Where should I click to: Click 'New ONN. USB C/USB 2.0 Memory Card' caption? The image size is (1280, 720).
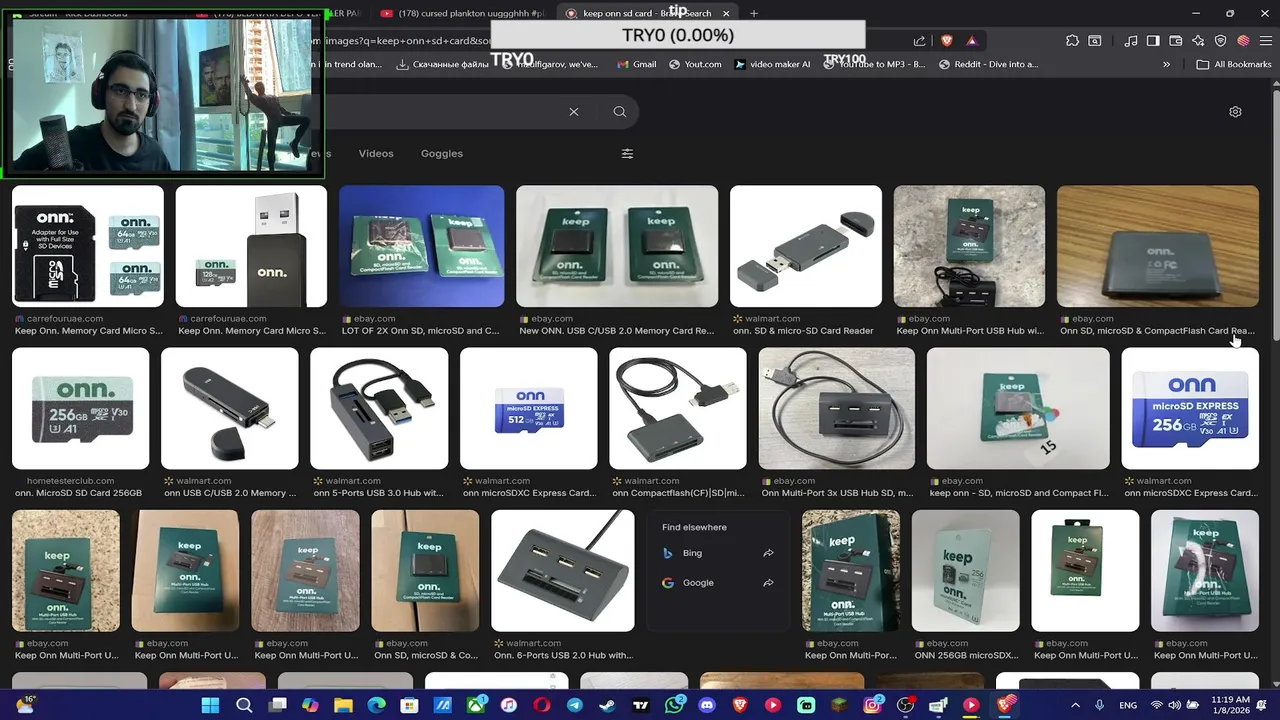[617, 331]
